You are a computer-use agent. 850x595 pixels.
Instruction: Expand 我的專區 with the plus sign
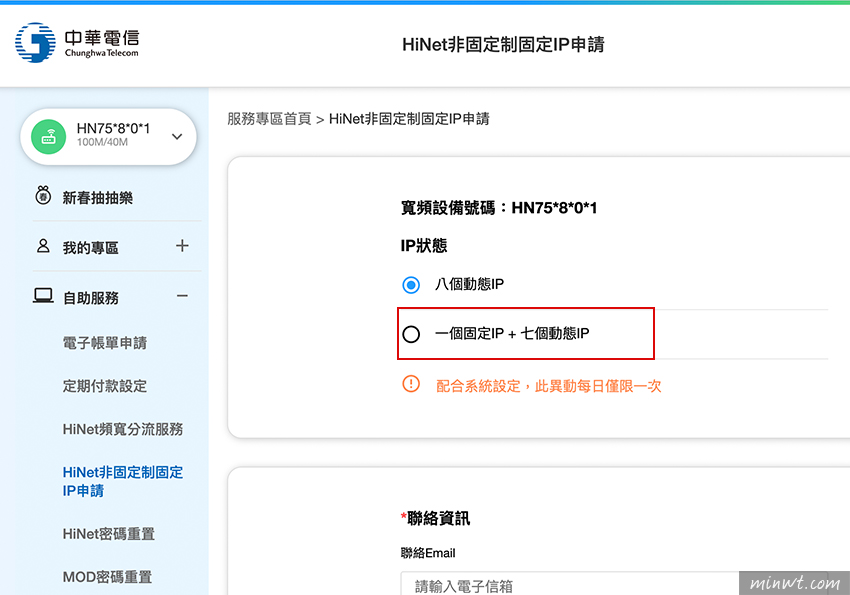(182, 246)
